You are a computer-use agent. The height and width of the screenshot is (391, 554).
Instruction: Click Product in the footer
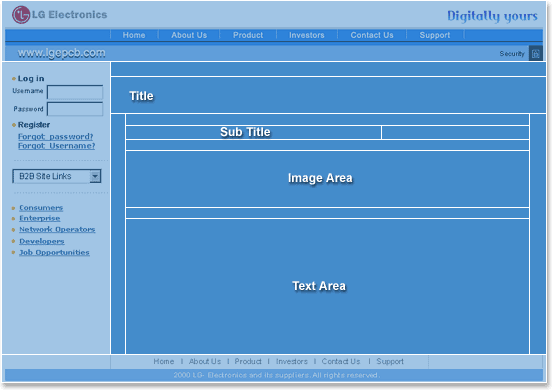pos(248,361)
